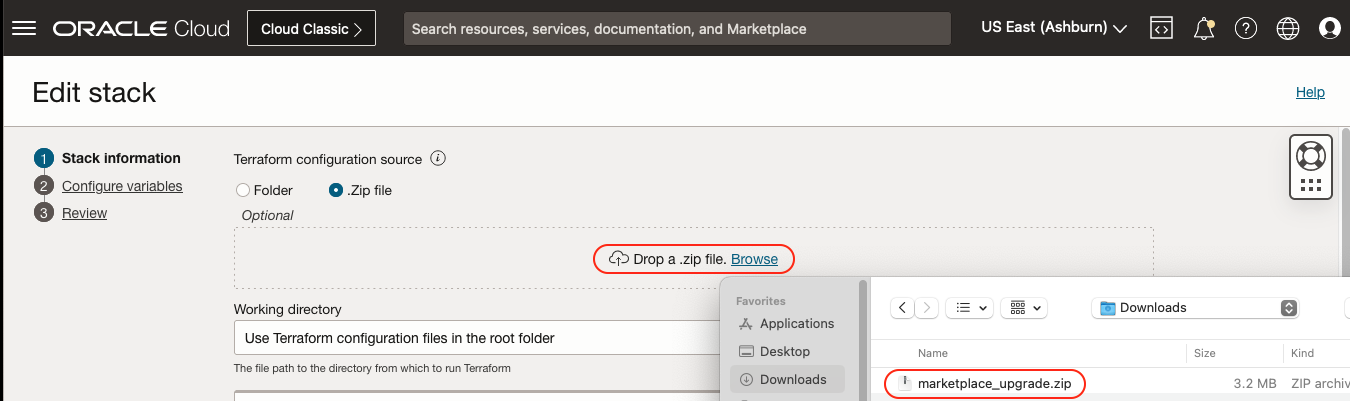
Task: Open the Cloud Shell developer tools icon
Action: click(1161, 28)
